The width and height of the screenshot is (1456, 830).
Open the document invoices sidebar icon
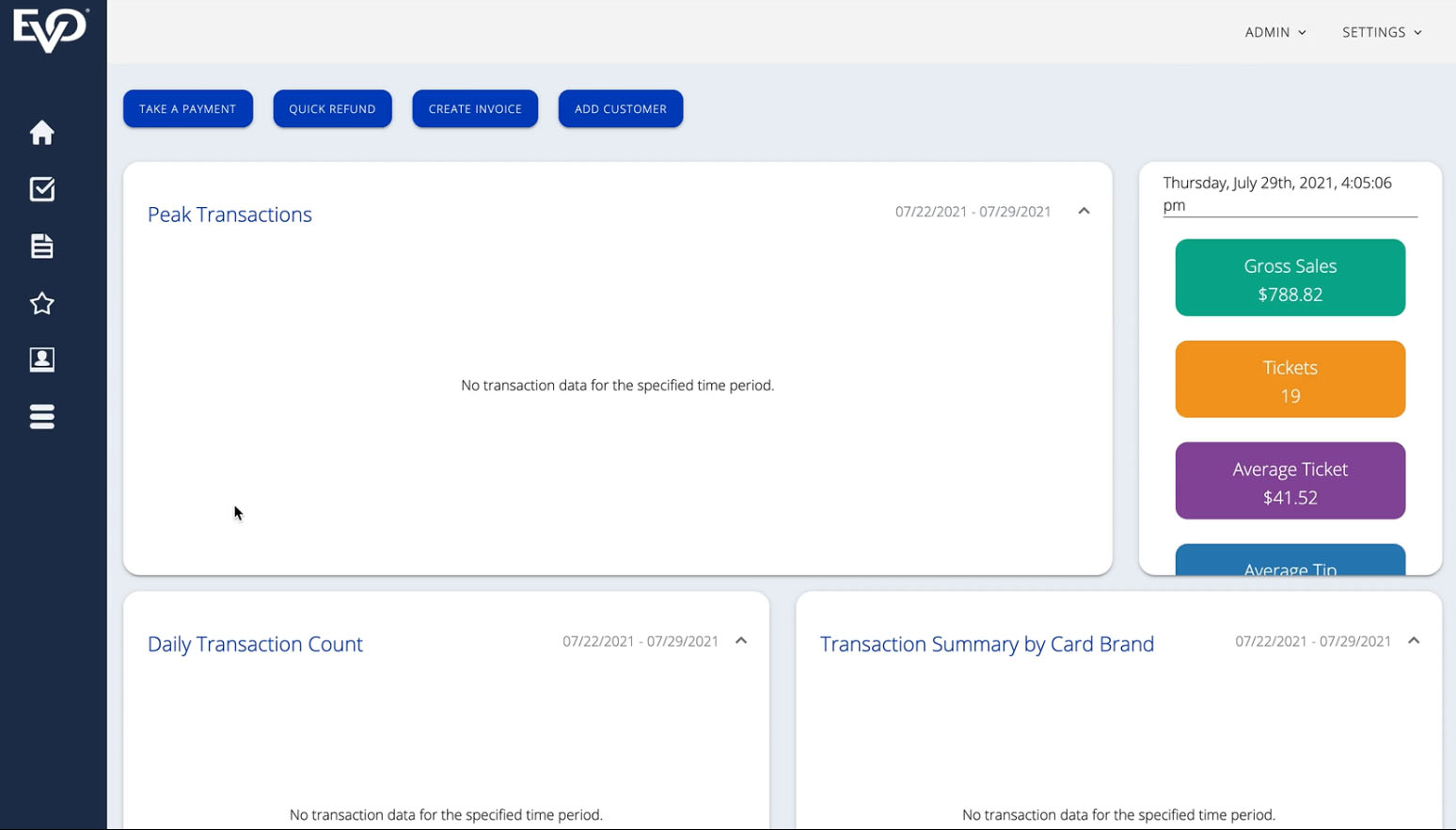click(x=41, y=247)
